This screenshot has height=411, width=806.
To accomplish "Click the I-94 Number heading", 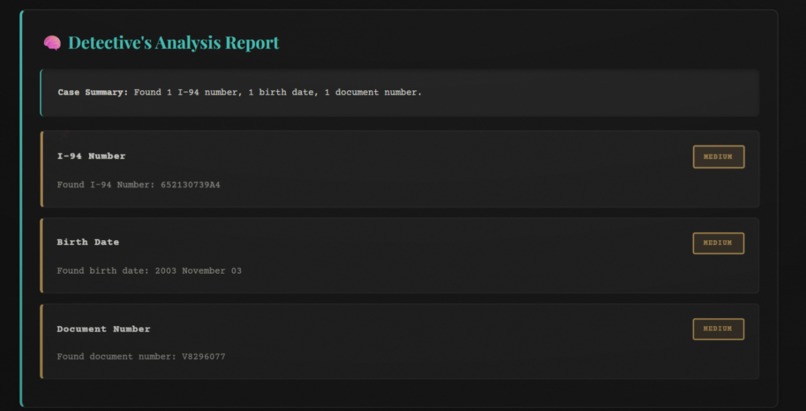I will coord(91,156).
